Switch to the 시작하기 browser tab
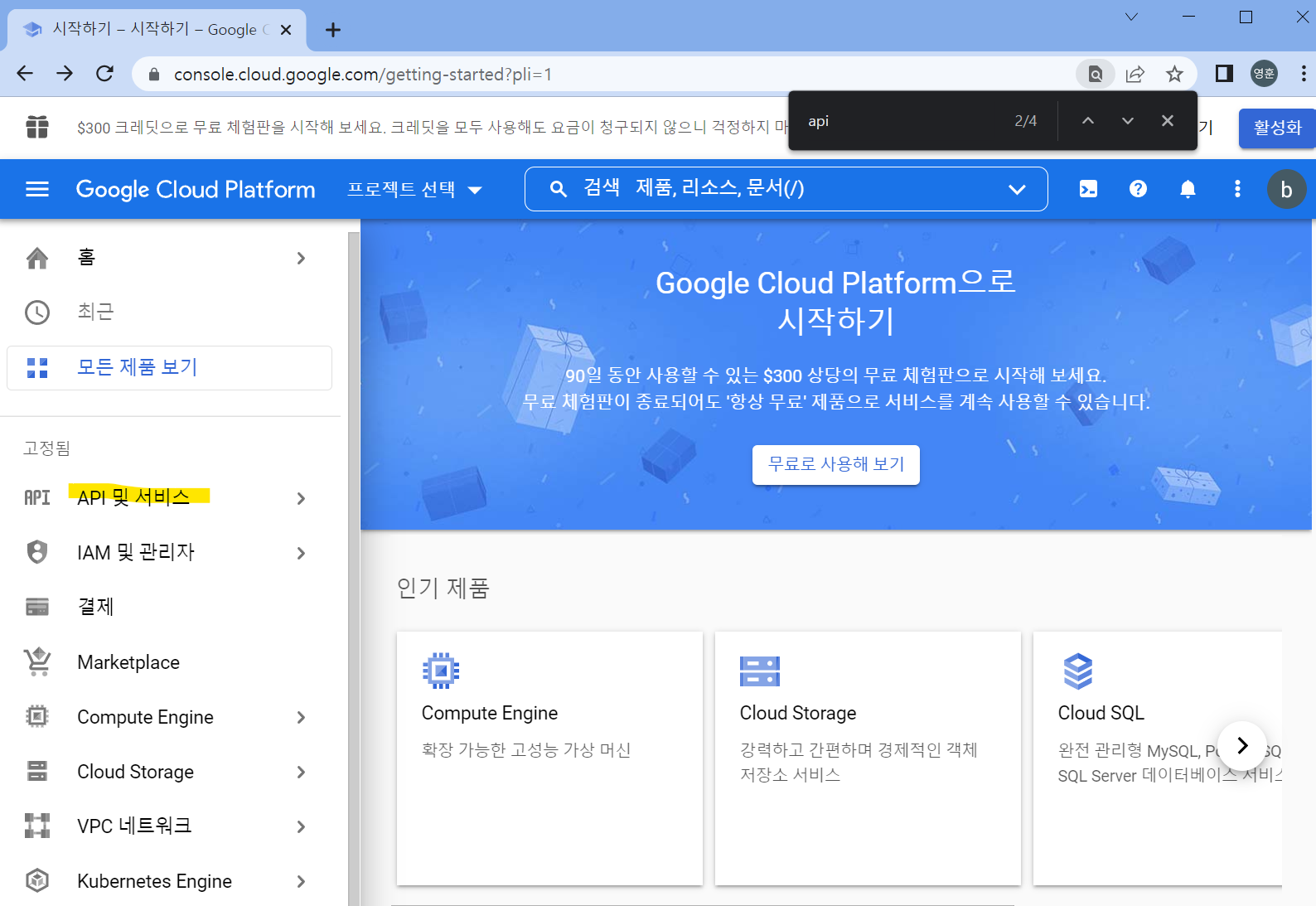This screenshot has height=906, width=1316. click(x=157, y=30)
